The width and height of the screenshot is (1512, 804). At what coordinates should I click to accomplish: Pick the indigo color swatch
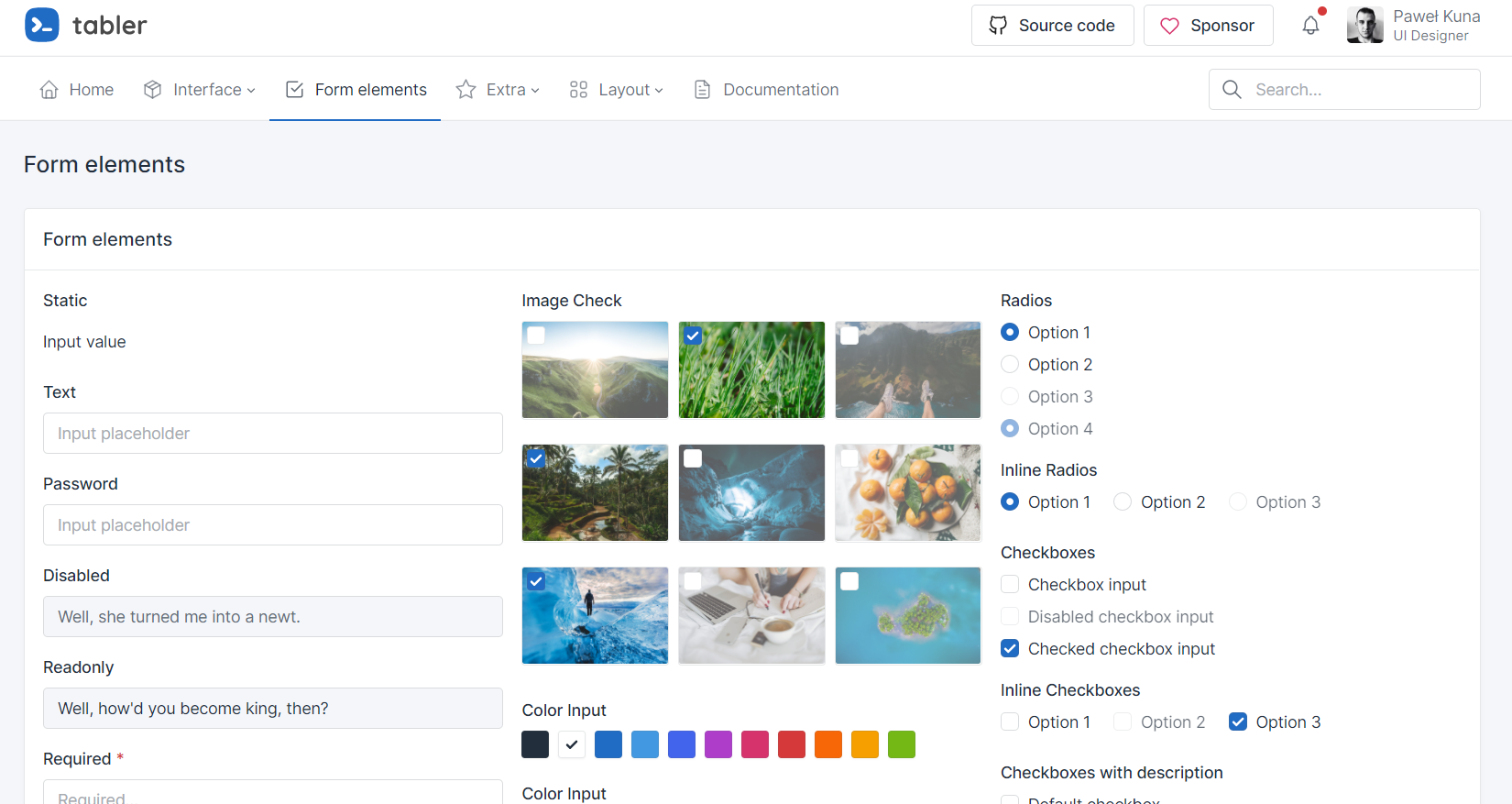[682, 744]
